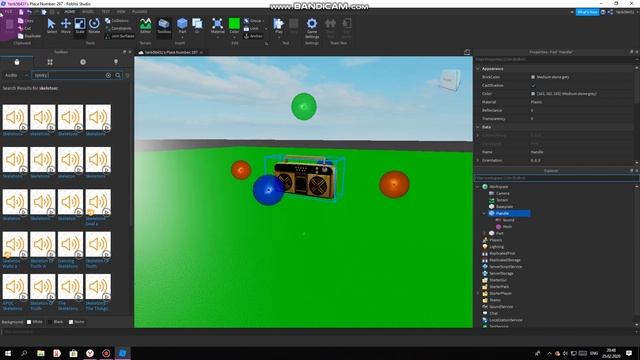The width and height of the screenshot is (640, 360).
Task: Activate the Move tool
Action: click(66, 26)
